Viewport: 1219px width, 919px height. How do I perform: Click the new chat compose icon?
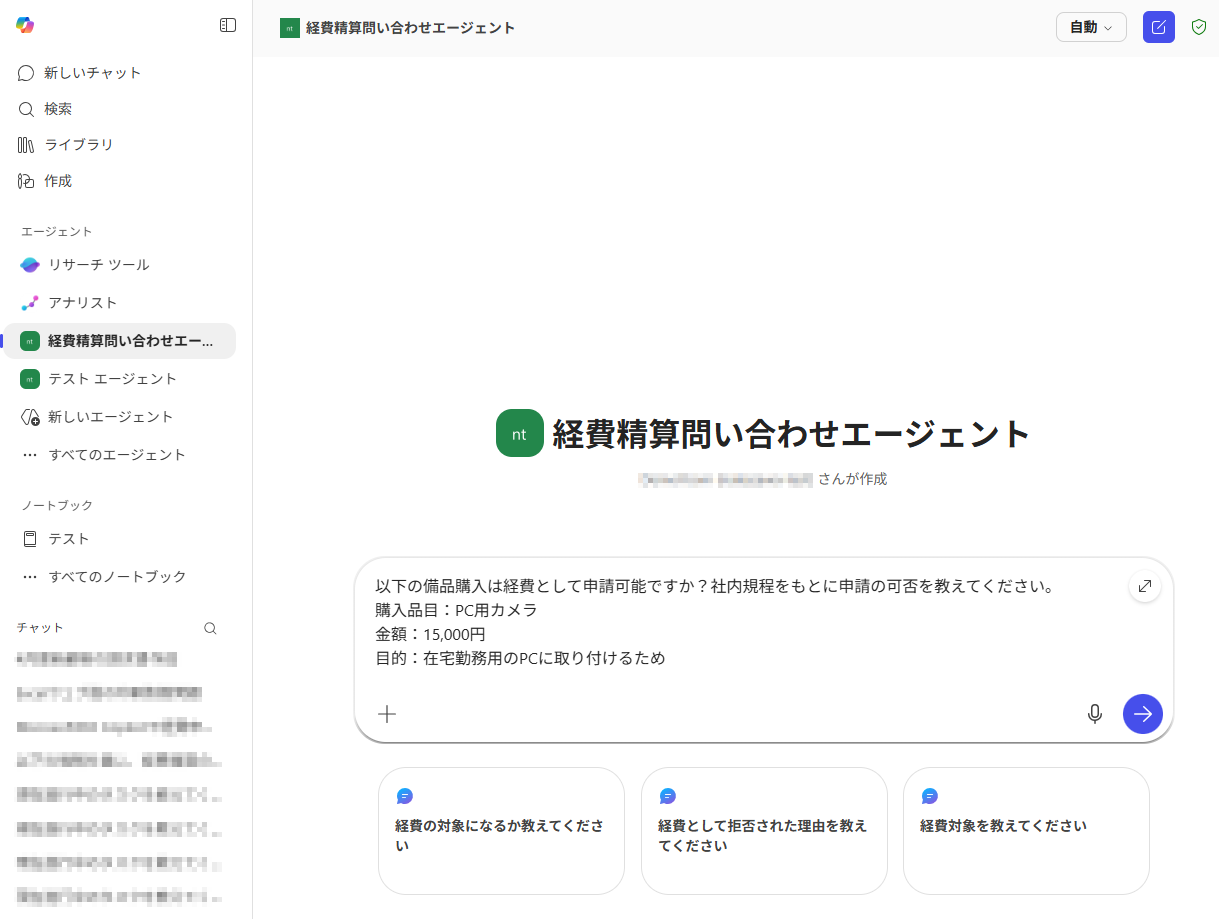click(x=1159, y=27)
